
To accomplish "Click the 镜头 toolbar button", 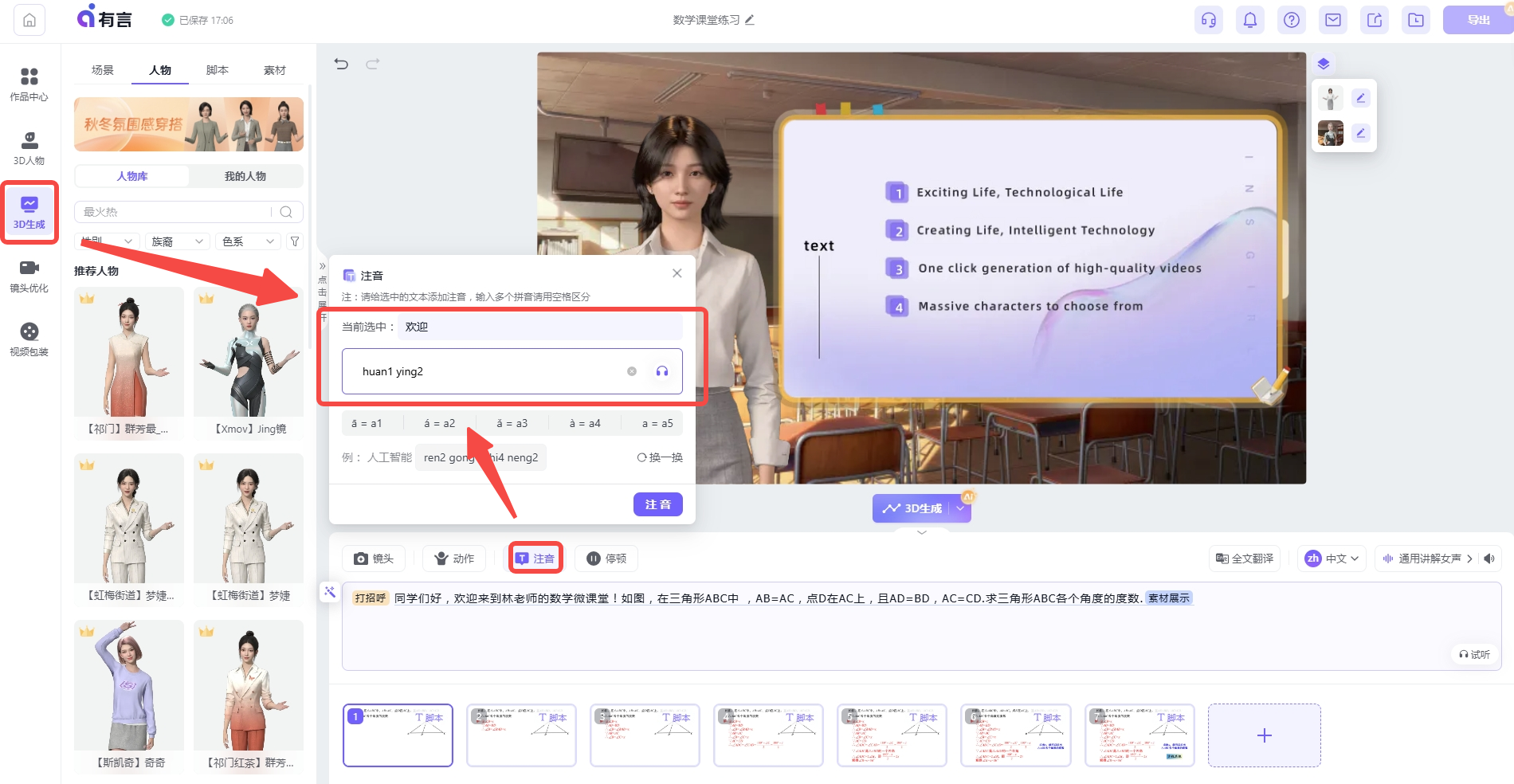I will point(374,559).
